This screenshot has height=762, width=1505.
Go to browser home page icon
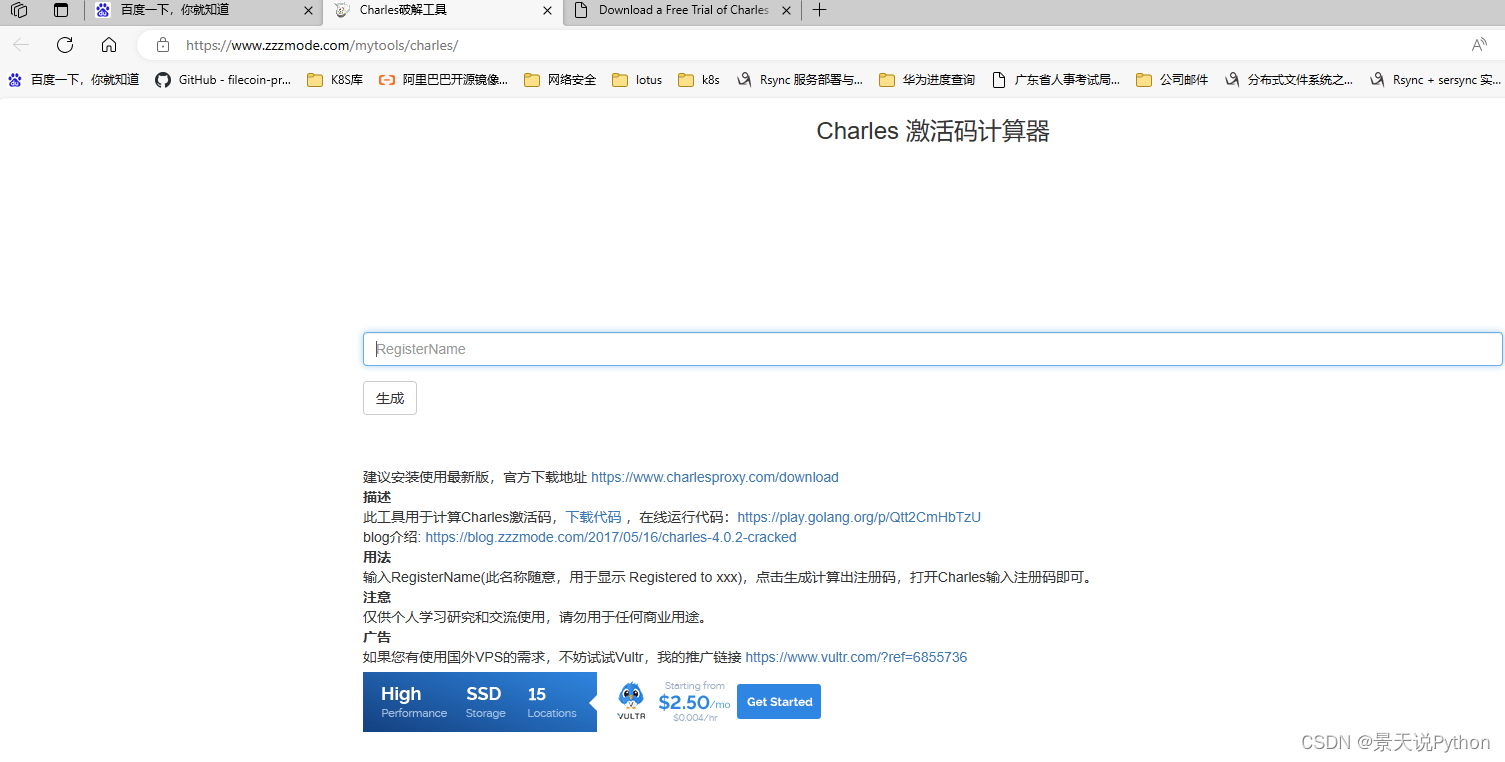[109, 45]
